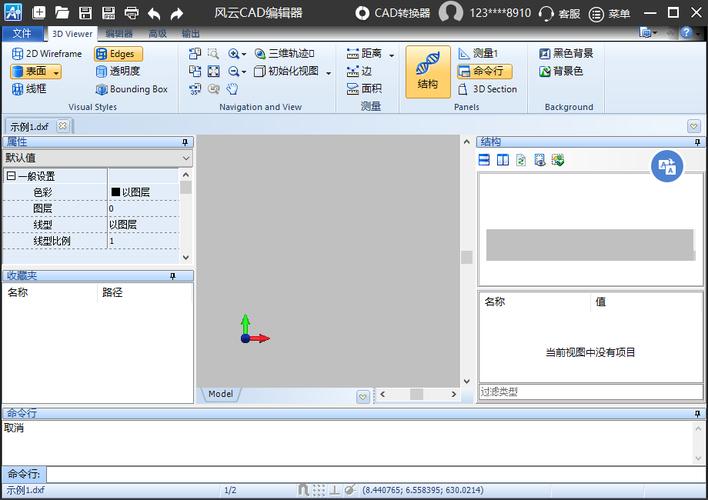This screenshot has width=708, height=500.
Task: Switch to 黑色背景 black background
Action: tap(566, 54)
